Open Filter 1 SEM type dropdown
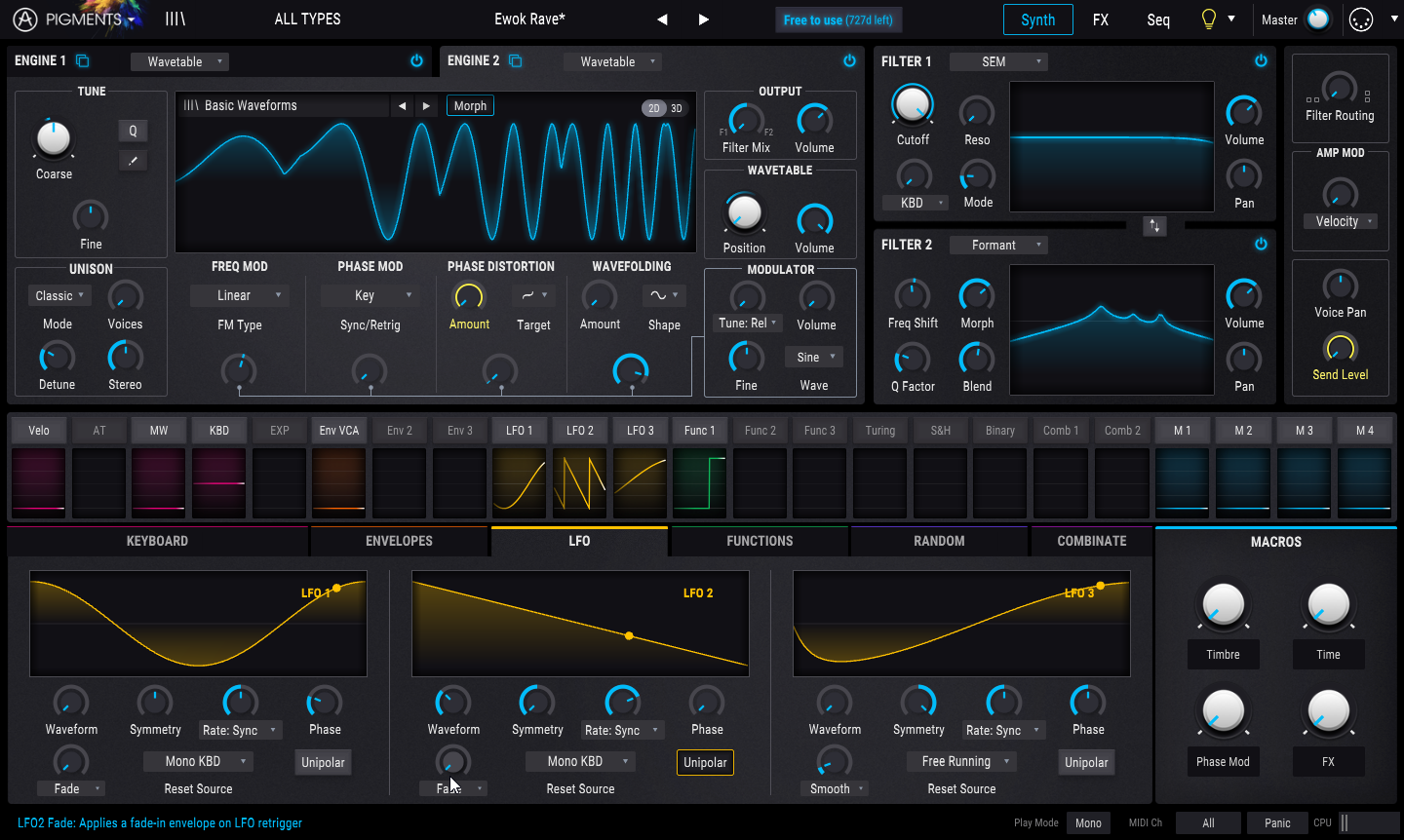 click(998, 61)
